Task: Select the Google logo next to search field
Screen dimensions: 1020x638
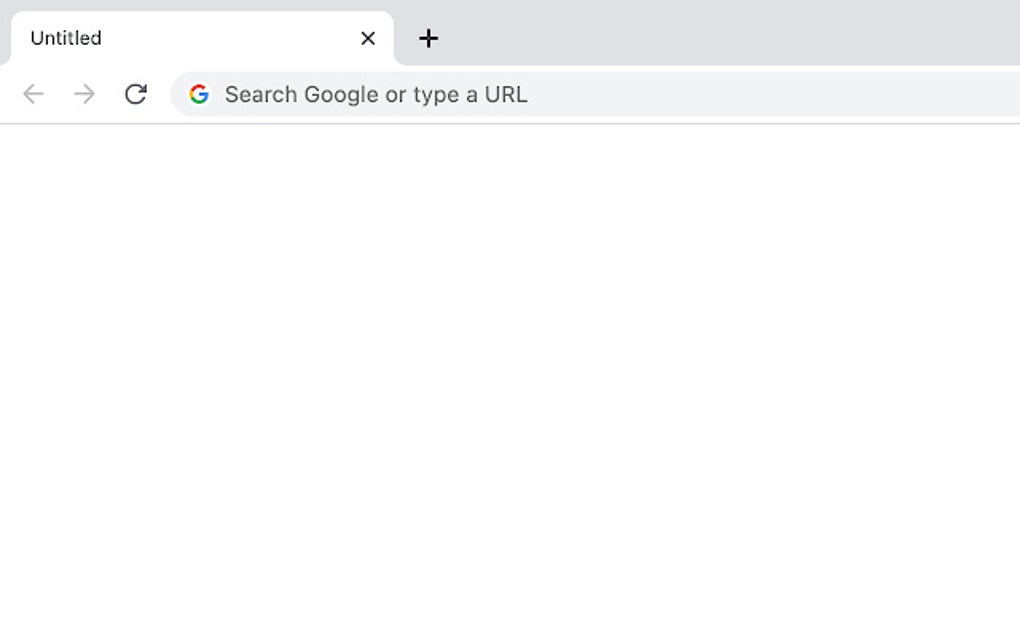Action: [x=200, y=94]
